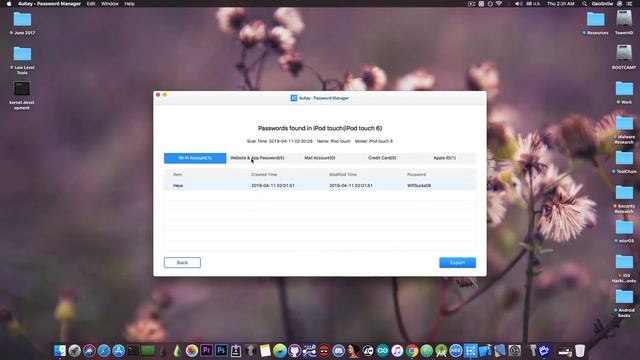Open the Window menu
The image size is (640, 360).
109,4
